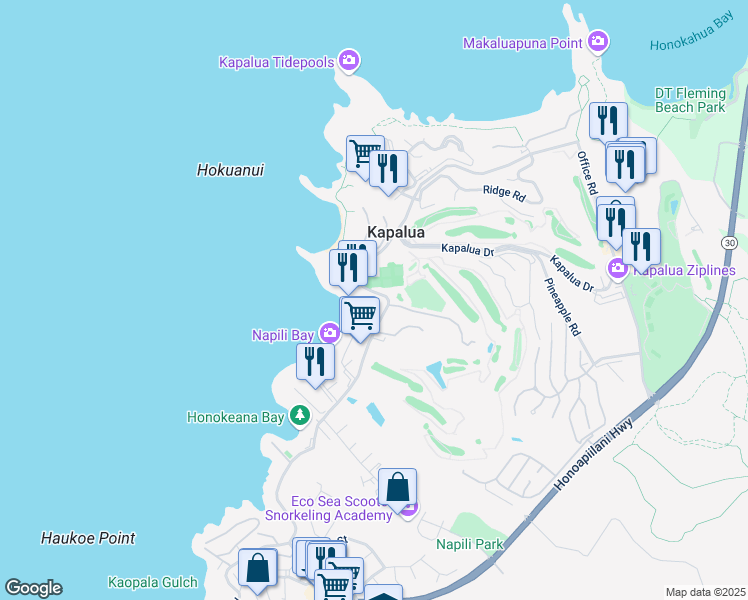Open the Napili Bay camera marker
Screen dimensions: 748x600
point(329,332)
